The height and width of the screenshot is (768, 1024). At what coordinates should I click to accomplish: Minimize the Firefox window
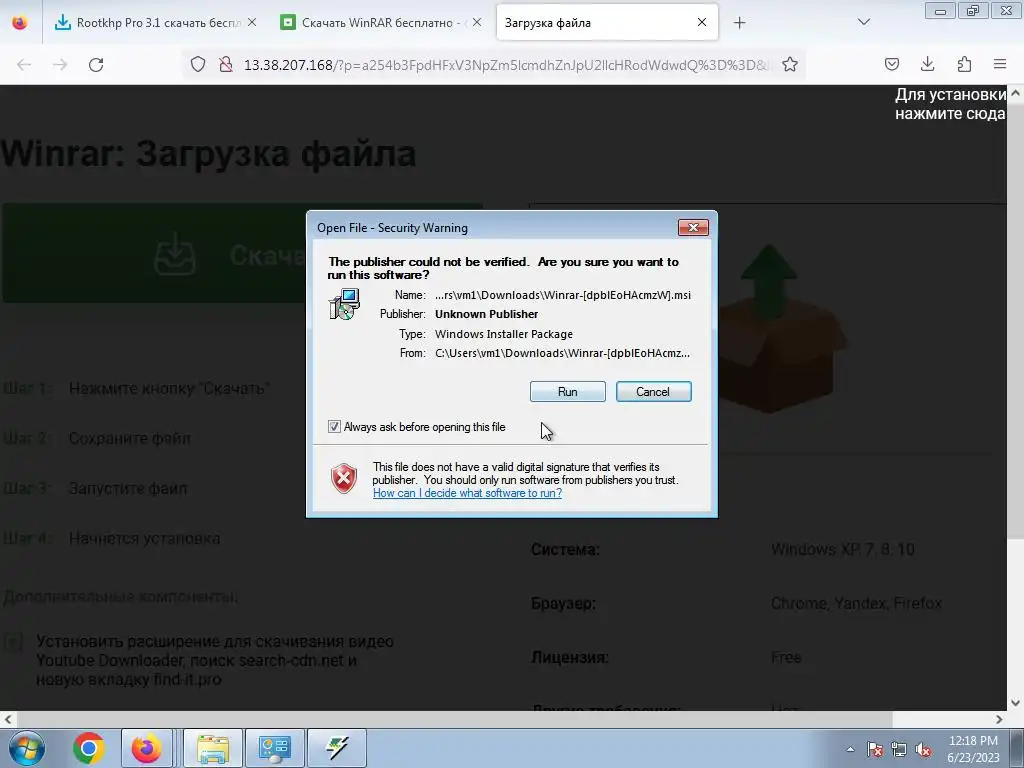[x=940, y=11]
